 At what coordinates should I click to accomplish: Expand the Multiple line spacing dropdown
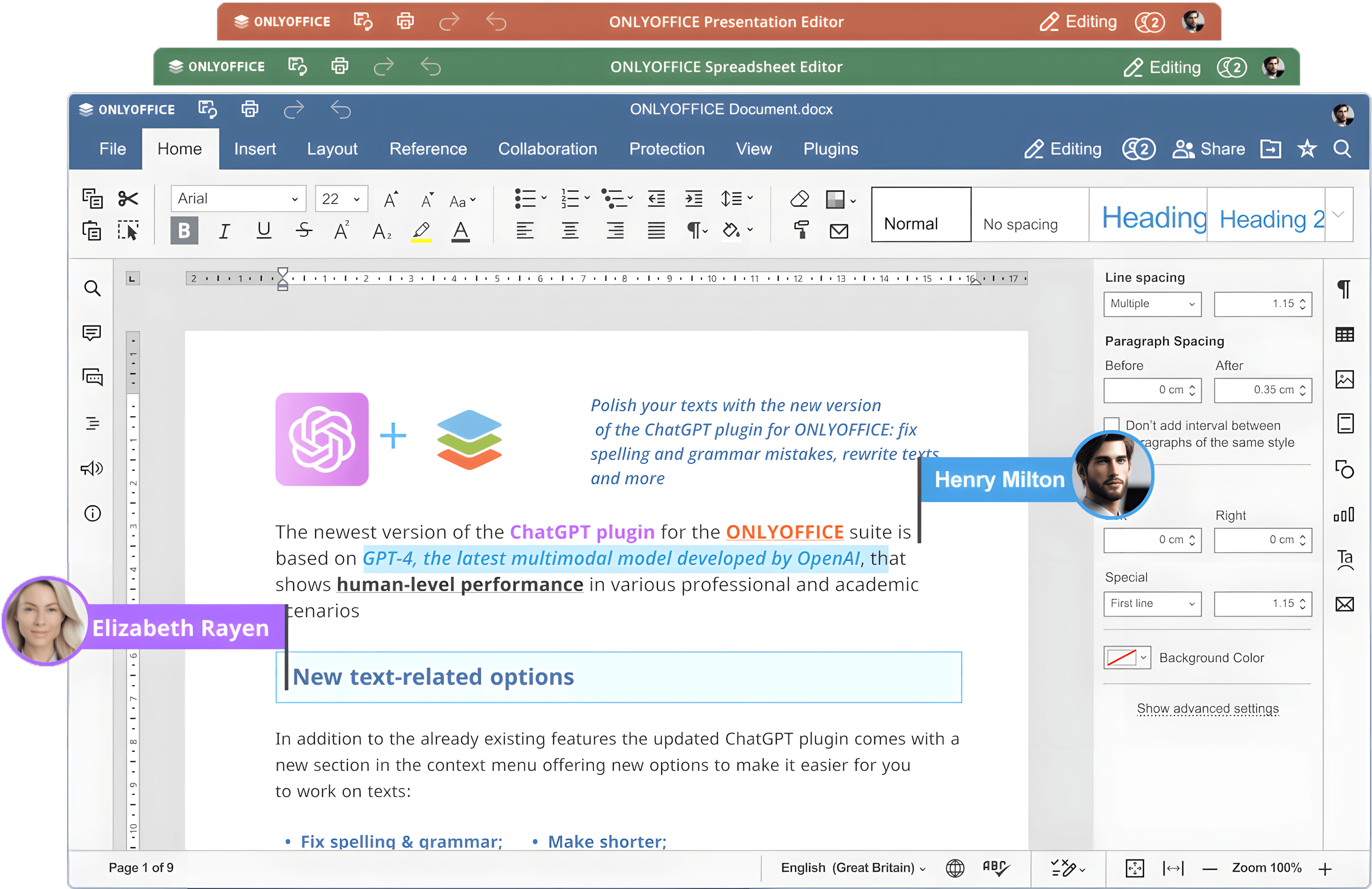(x=1152, y=304)
